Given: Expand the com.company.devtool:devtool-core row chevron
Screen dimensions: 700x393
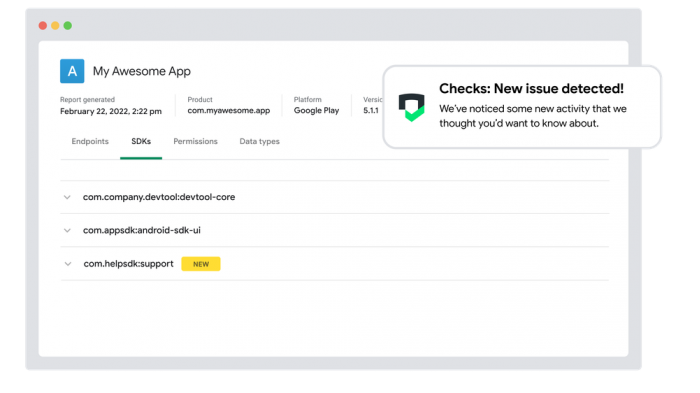Looking at the screenshot, I should (x=67, y=197).
